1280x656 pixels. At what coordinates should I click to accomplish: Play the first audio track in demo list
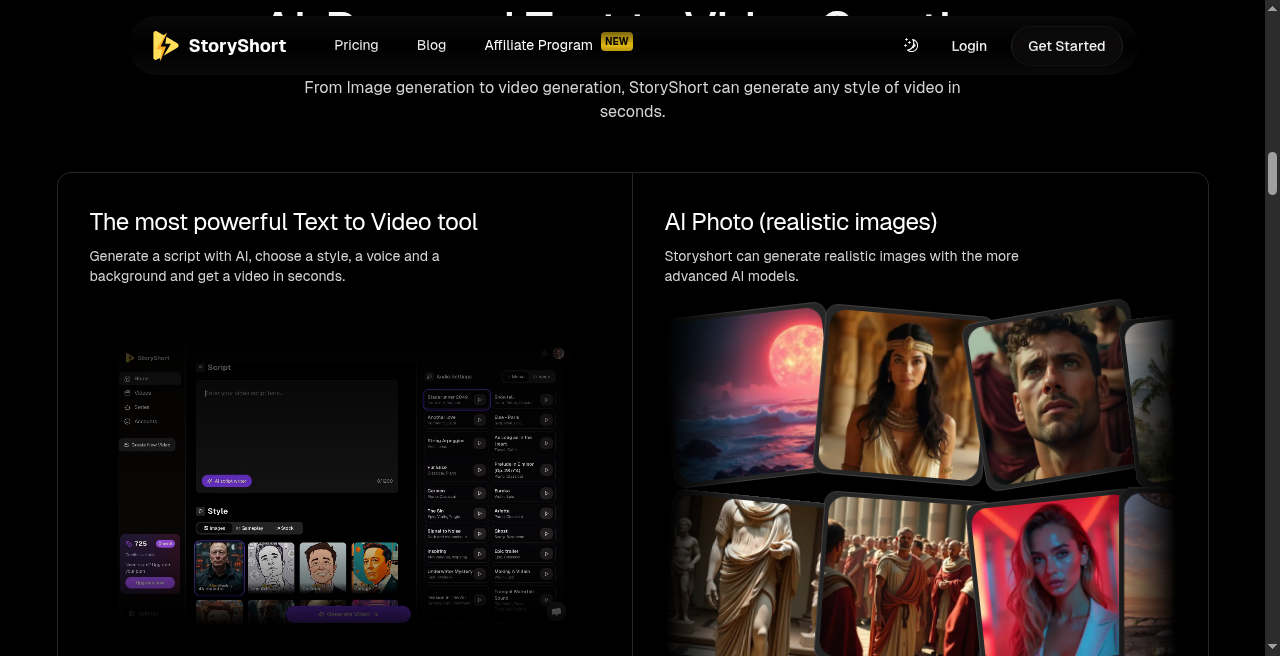[480, 399]
